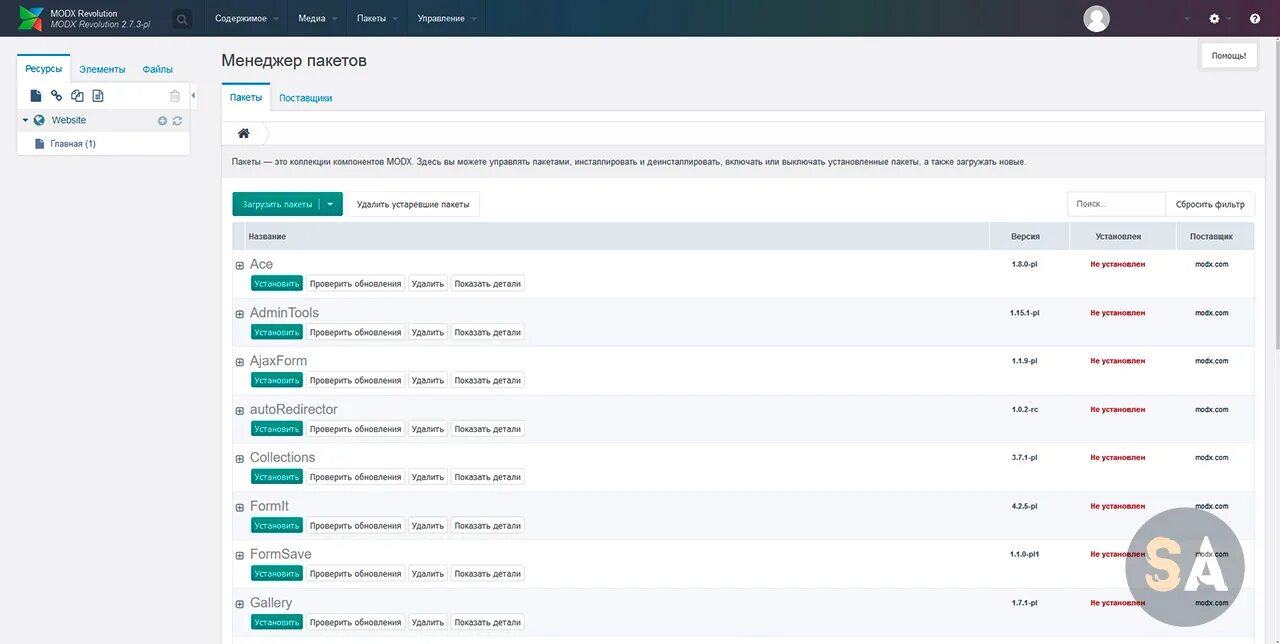This screenshot has width=1280, height=644.
Task: Expand the Gallery package row
Action: pos(240,604)
